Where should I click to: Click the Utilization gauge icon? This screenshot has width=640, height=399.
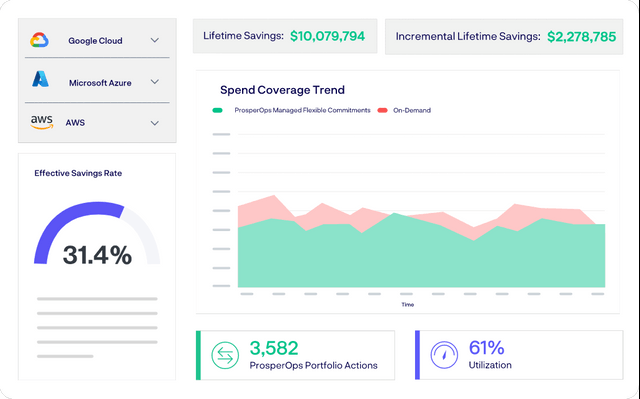[444, 355]
